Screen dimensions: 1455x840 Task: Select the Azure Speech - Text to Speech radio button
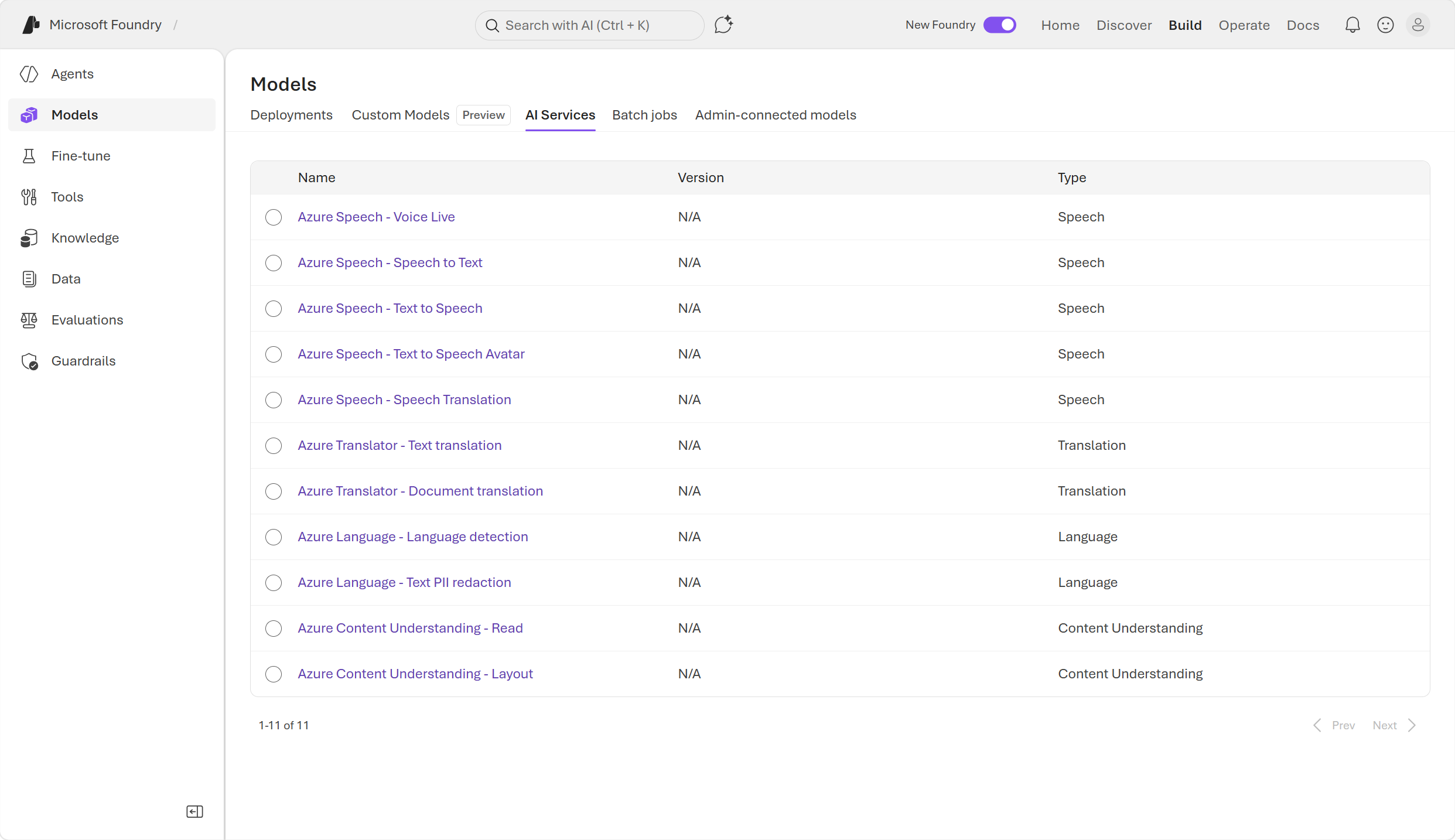(x=274, y=309)
